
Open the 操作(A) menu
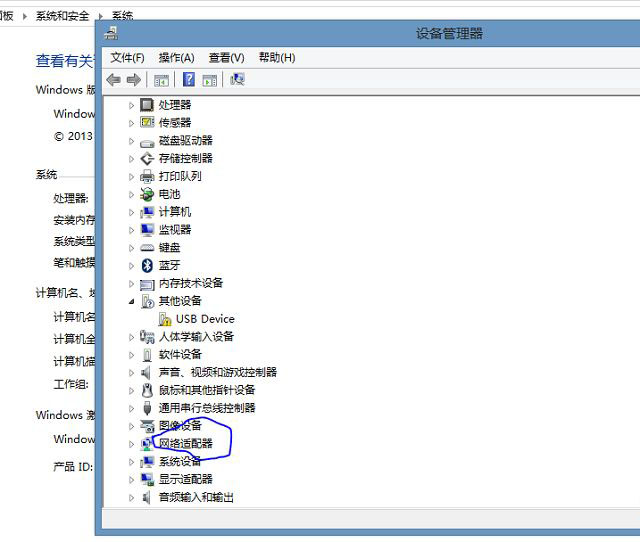pyautogui.click(x=176, y=58)
